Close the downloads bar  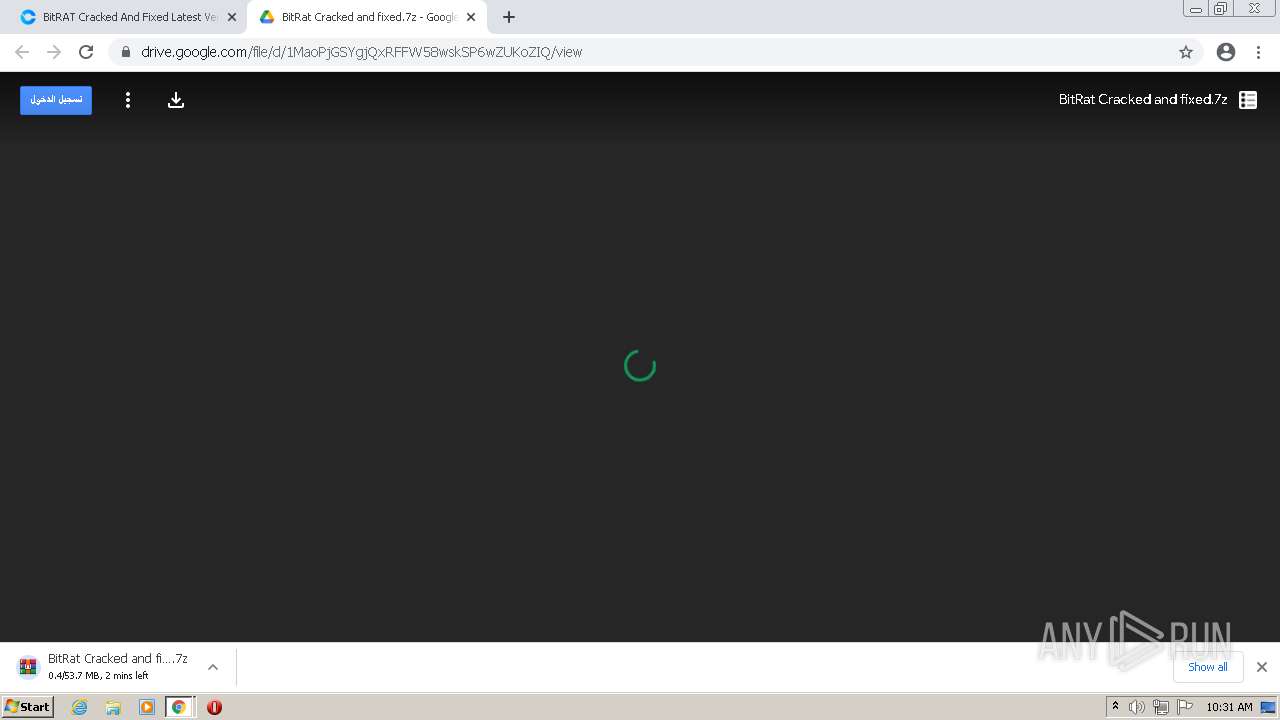coord(1262,667)
